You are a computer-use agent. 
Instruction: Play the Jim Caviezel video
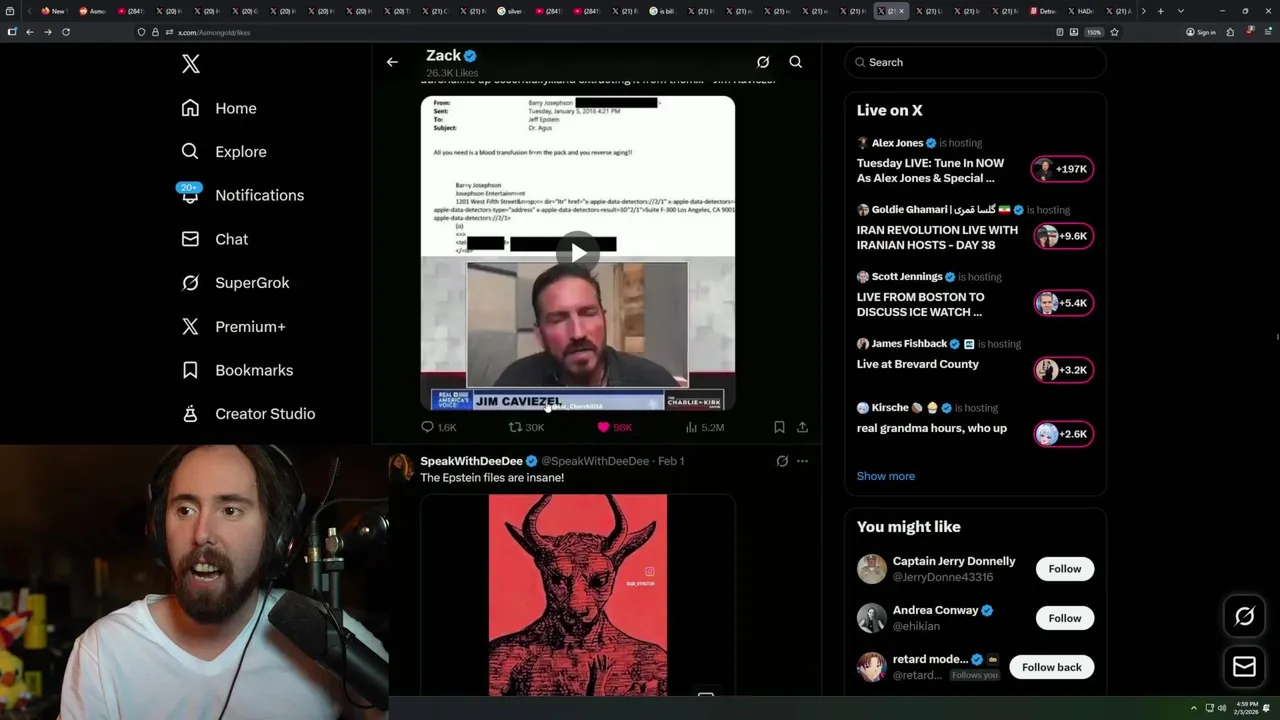click(578, 253)
